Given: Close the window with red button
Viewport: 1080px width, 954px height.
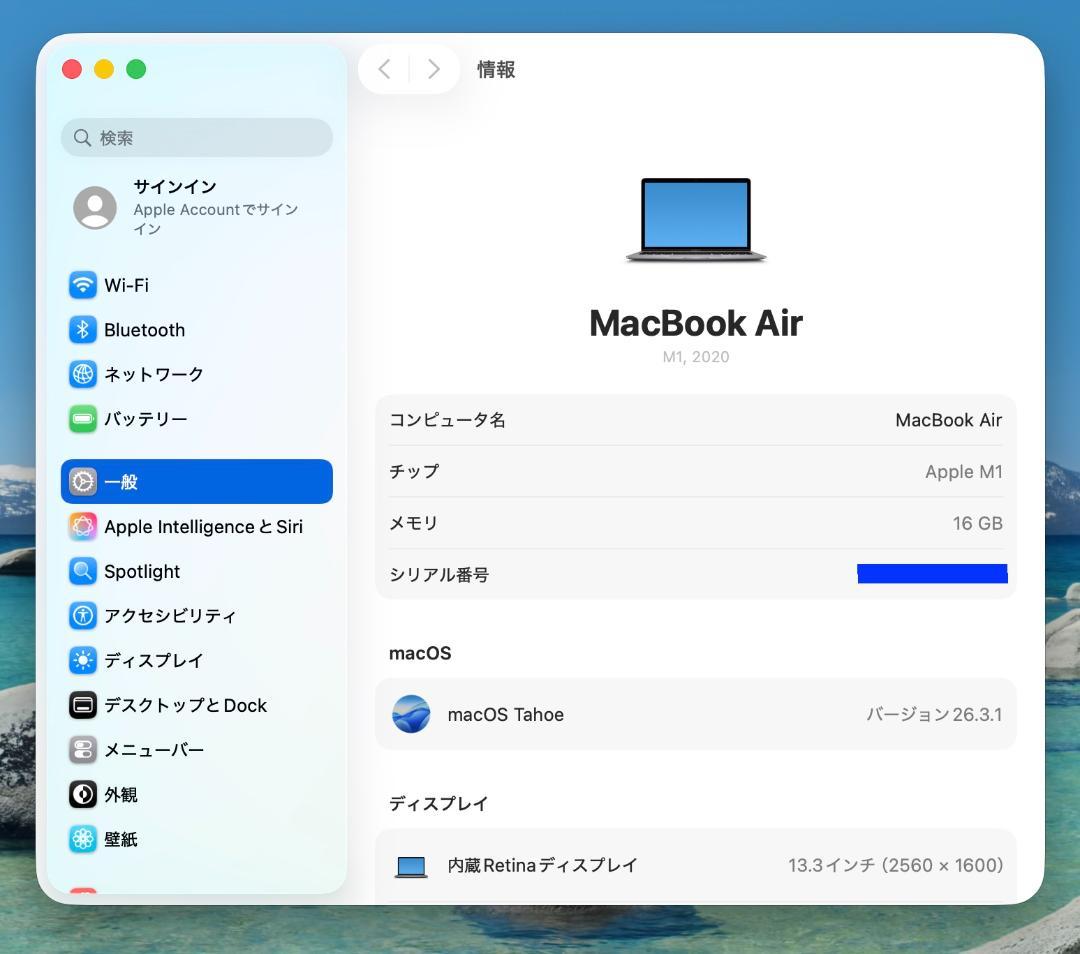Looking at the screenshot, I should tap(72, 69).
